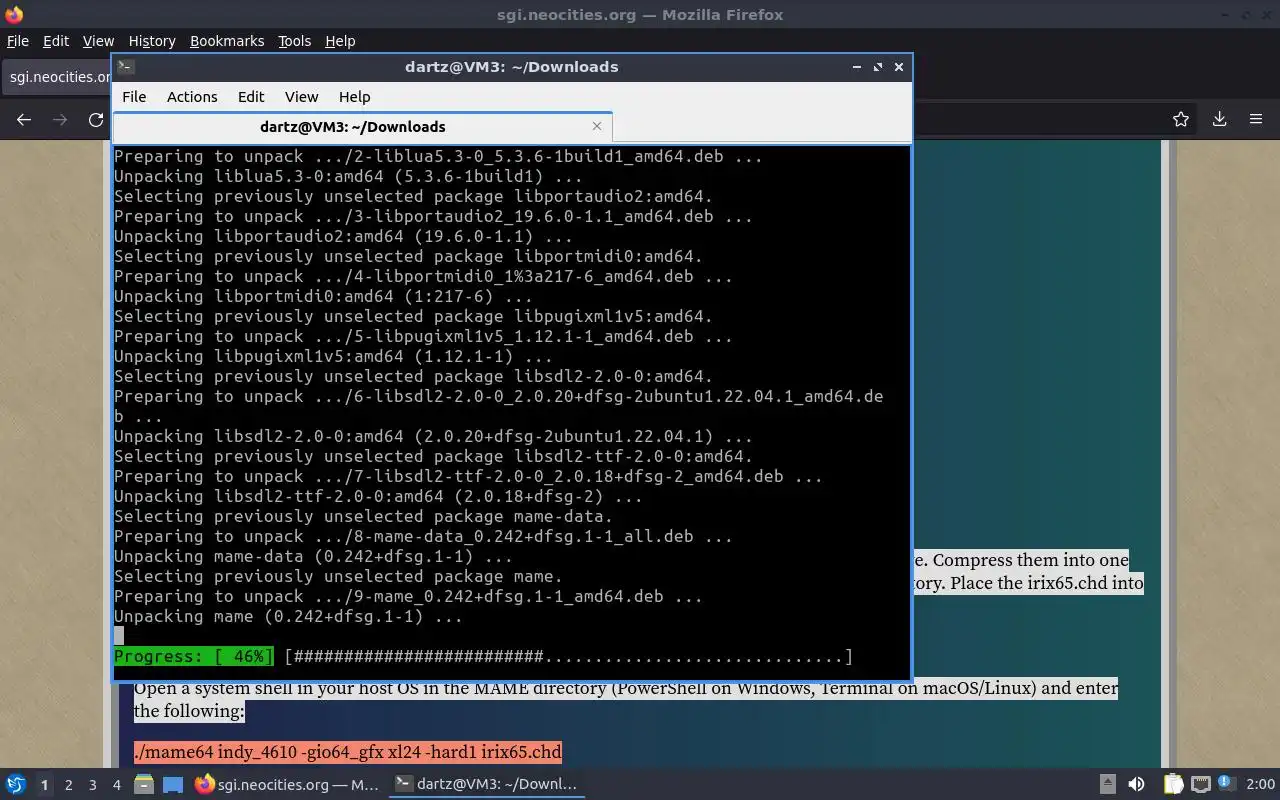Close the dartz@VM3 terminal tab
This screenshot has height=800, width=1280.
(597, 126)
